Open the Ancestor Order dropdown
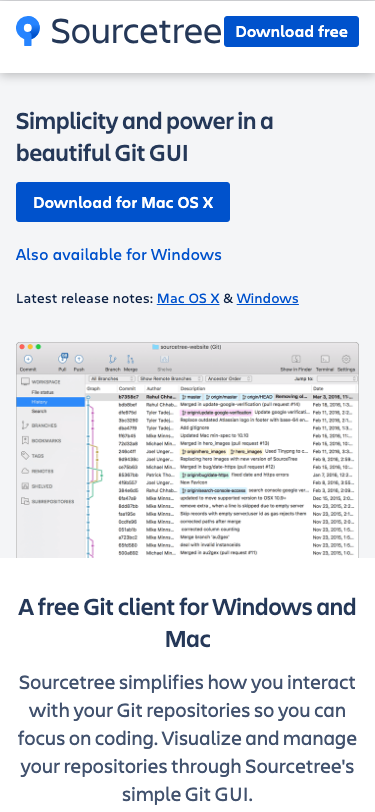This screenshot has height=812, width=375. 228,379
